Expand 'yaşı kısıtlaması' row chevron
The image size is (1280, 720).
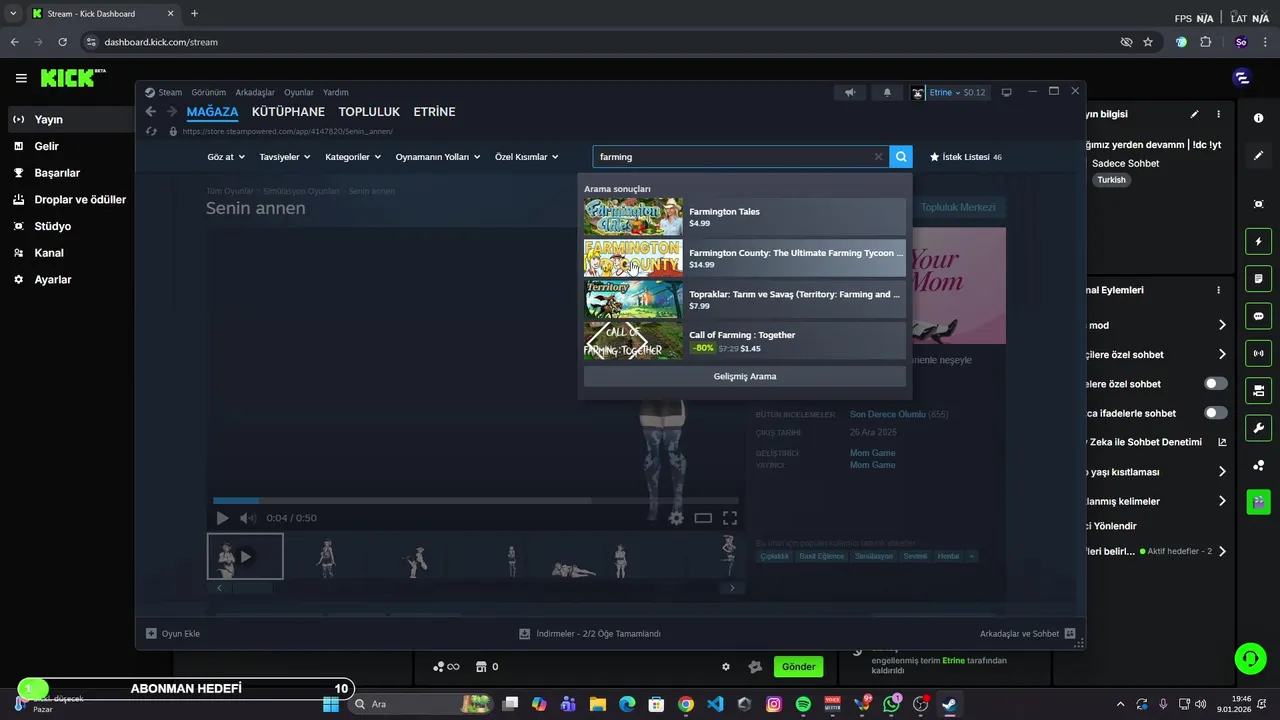1221,472
